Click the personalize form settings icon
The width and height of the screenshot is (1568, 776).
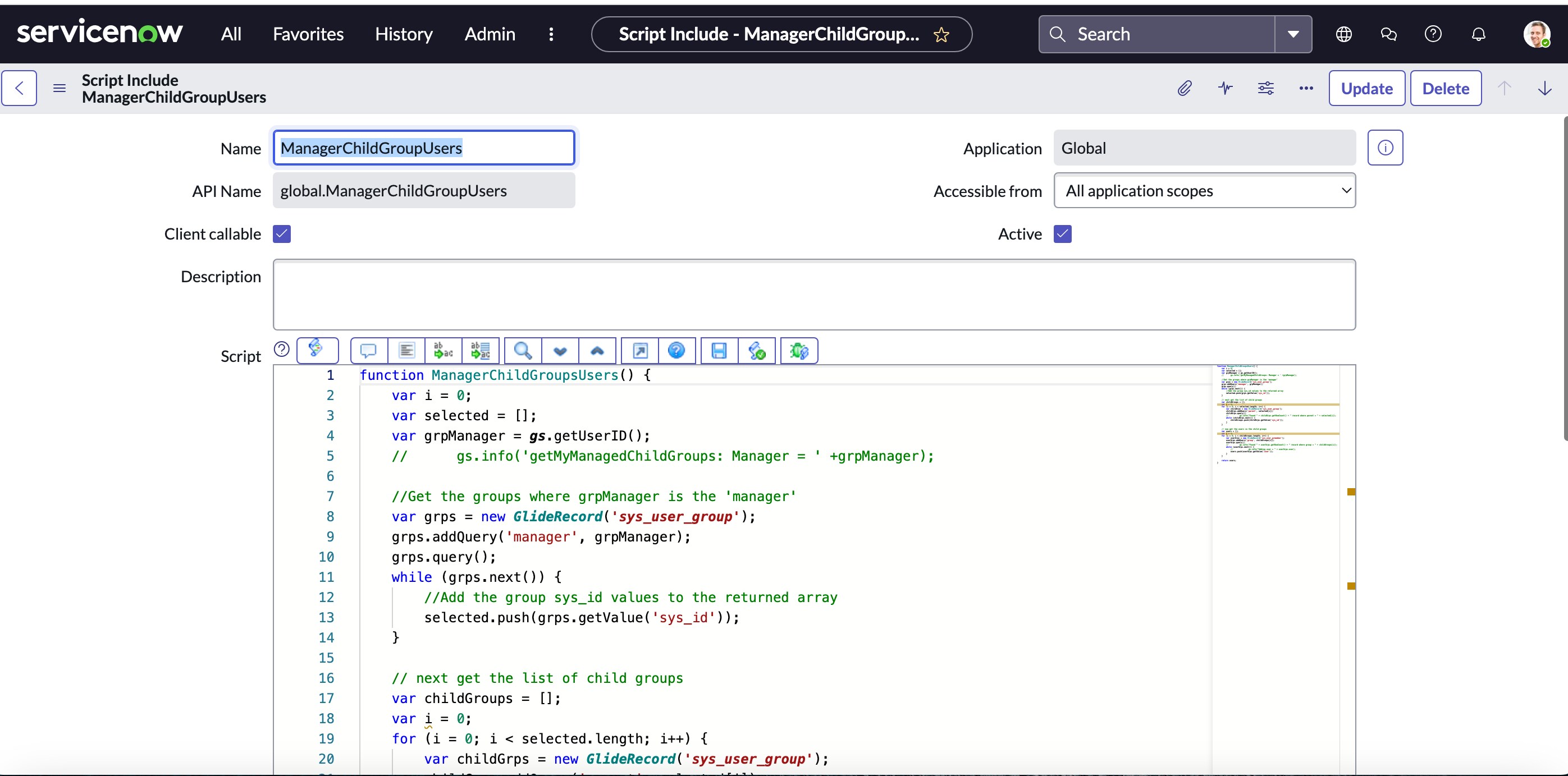(1265, 88)
